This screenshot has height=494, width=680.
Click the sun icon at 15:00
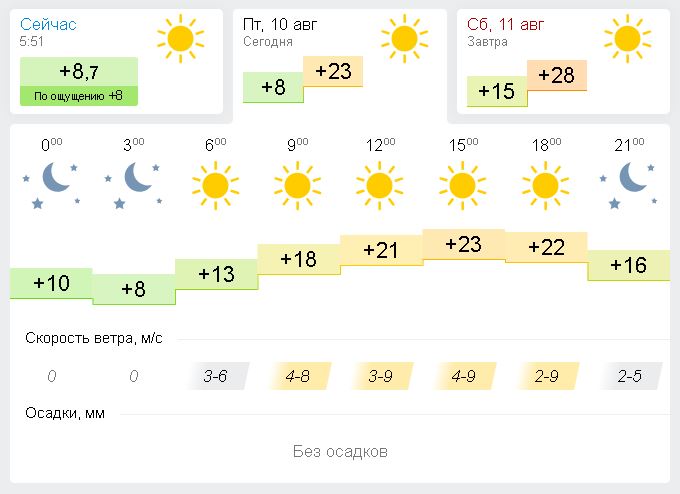(462, 185)
